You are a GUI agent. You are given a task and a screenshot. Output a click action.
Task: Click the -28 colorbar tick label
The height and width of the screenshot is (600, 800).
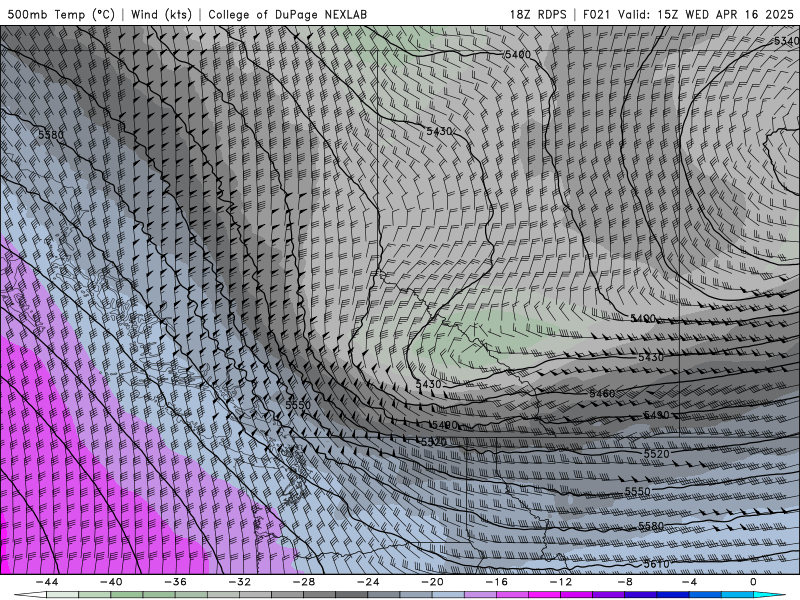[x=304, y=582]
